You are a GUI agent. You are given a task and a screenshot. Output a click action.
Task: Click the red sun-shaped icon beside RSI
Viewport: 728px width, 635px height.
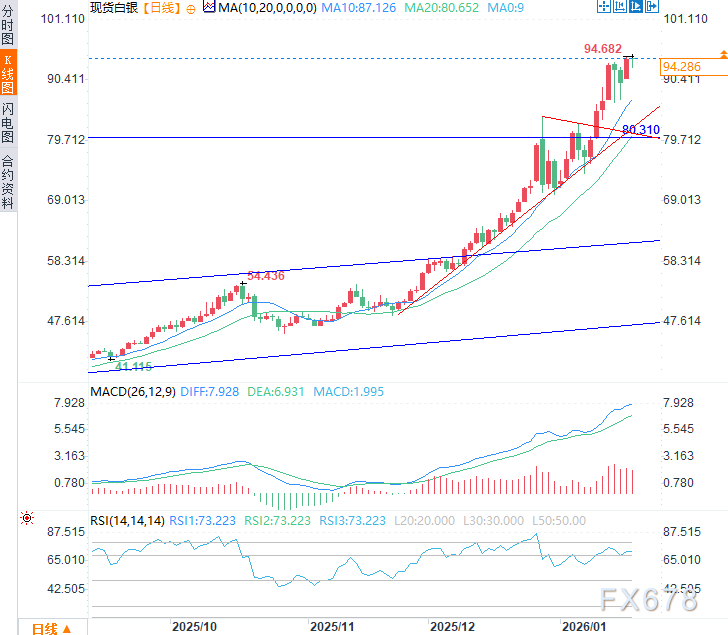(x=27, y=518)
